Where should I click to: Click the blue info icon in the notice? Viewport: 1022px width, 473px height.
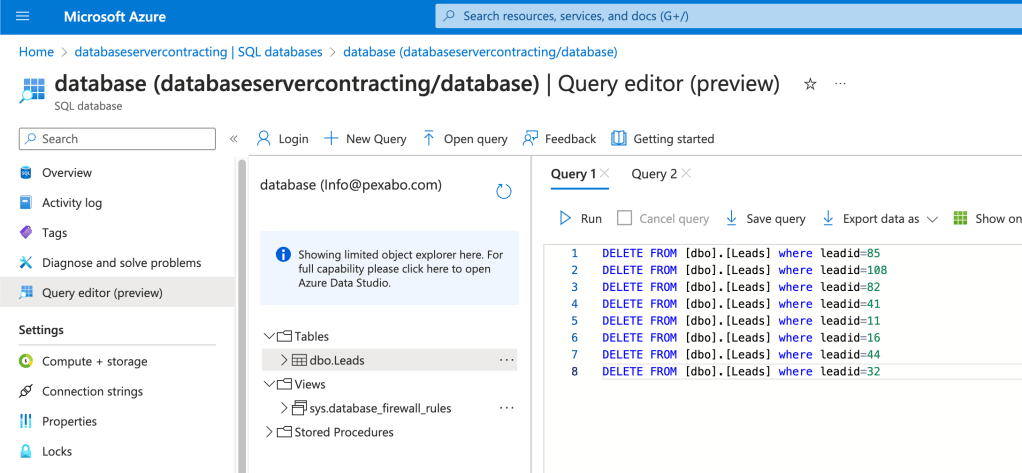[x=282, y=254]
